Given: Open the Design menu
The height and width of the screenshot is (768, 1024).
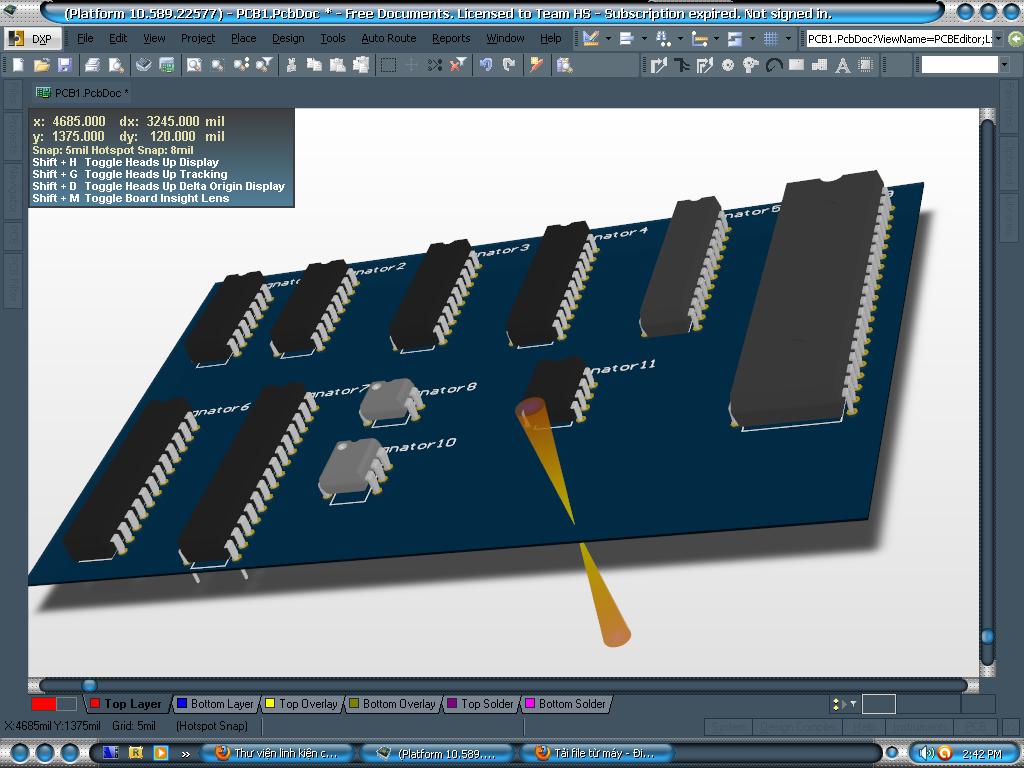Looking at the screenshot, I should click(x=288, y=38).
